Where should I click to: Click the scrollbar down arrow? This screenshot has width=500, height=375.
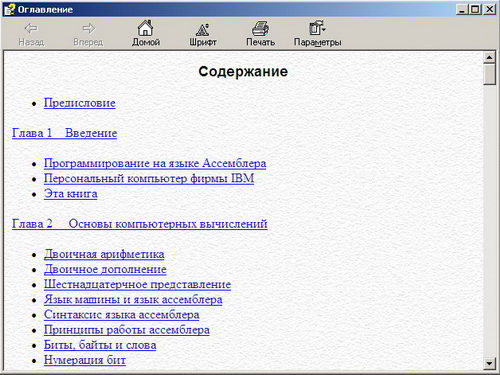coord(489,363)
